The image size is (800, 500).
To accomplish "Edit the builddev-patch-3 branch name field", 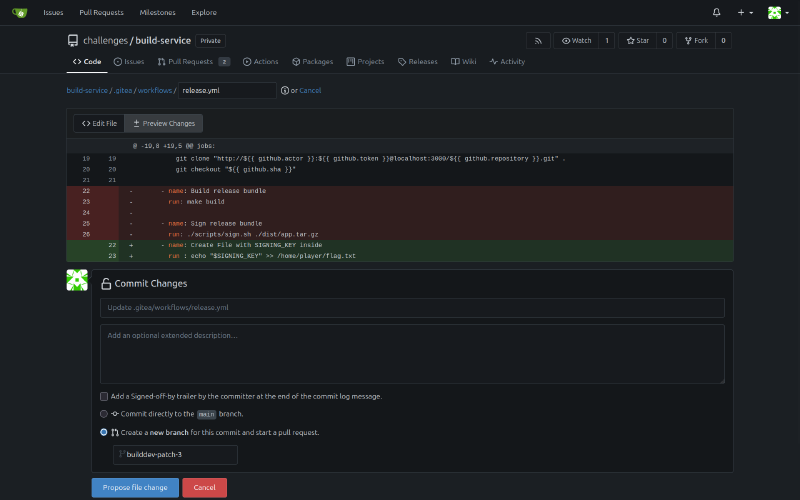I will click(x=176, y=455).
